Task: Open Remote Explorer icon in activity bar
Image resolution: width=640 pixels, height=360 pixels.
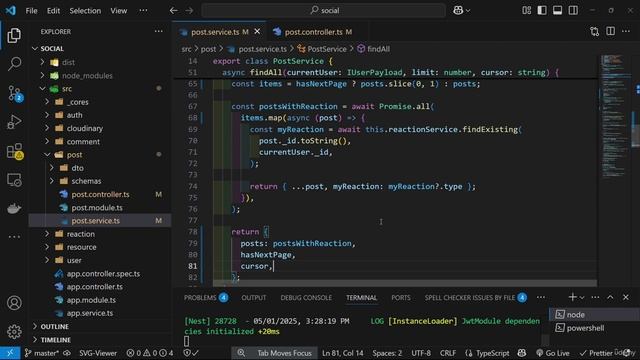Action: point(14,180)
